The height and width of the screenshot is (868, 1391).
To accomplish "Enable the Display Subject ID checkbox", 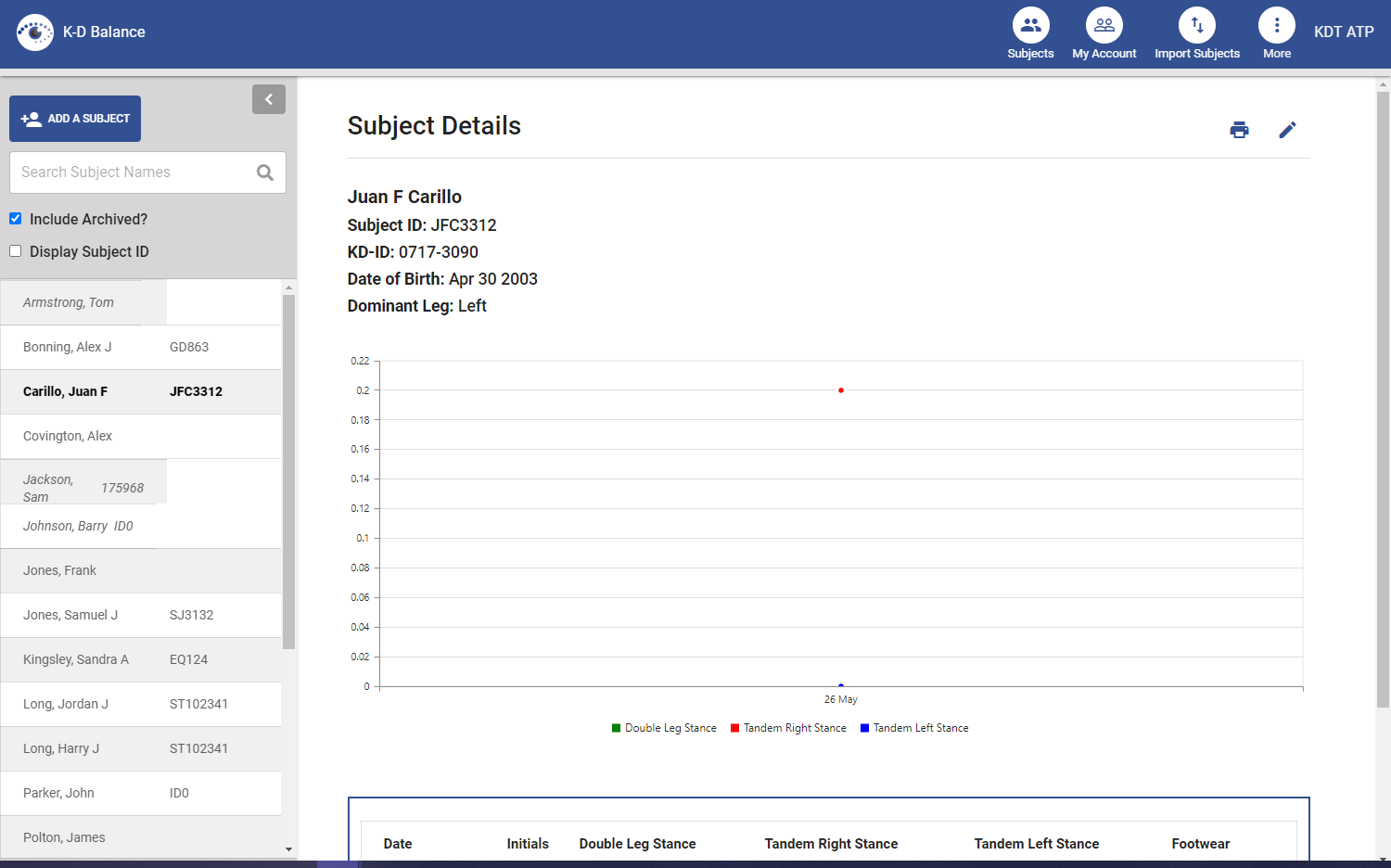I will click(16, 251).
